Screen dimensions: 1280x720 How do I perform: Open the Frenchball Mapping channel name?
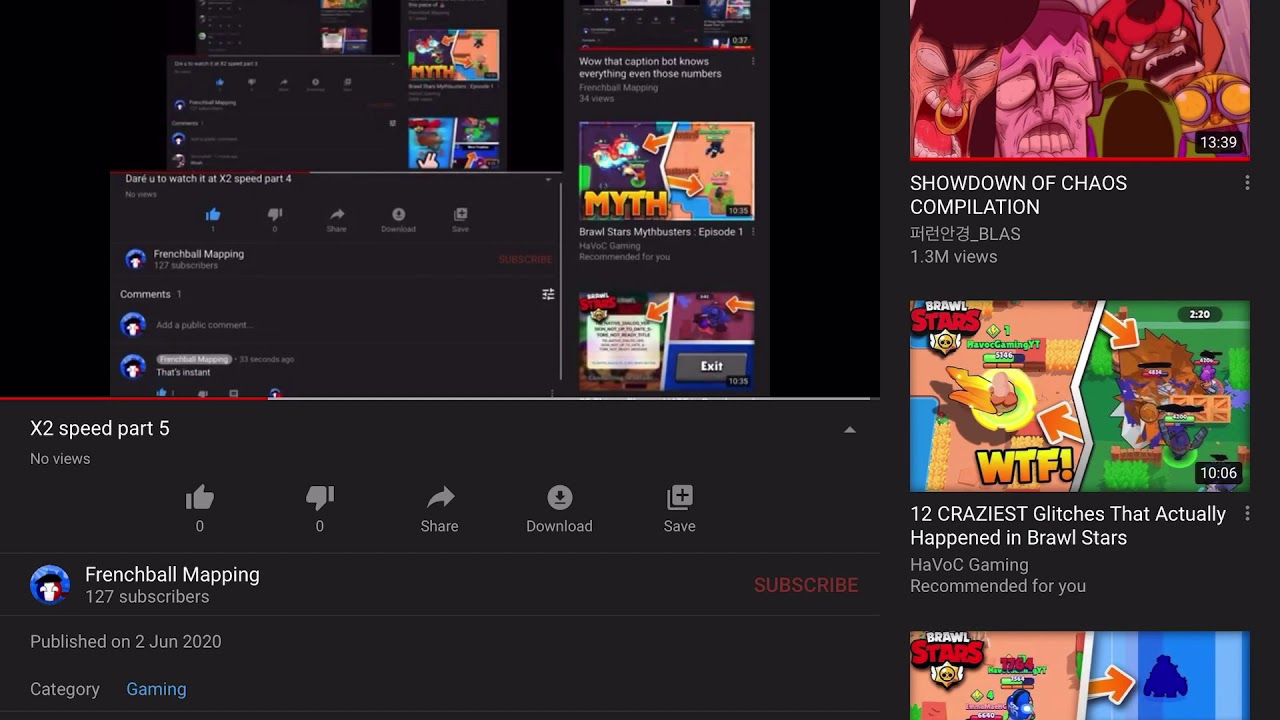click(x=172, y=575)
